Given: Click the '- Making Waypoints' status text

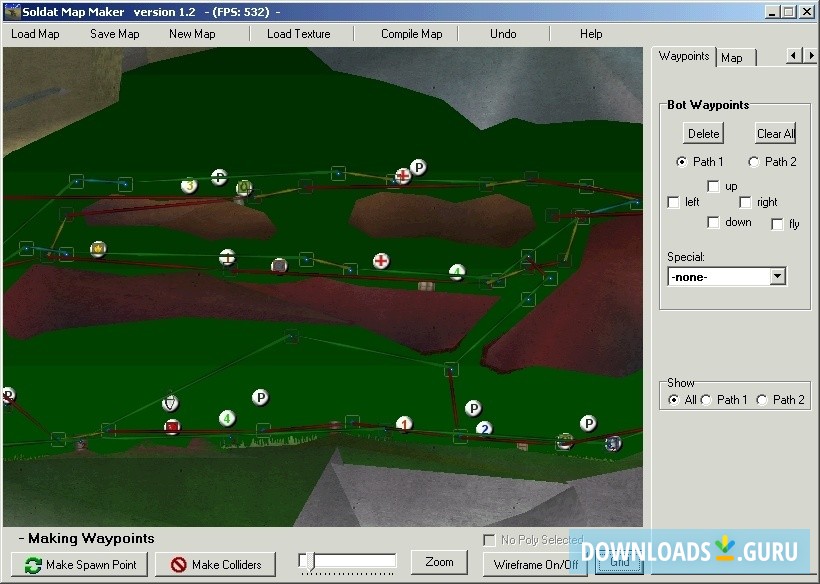Looking at the screenshot, I should coord(86,539).
